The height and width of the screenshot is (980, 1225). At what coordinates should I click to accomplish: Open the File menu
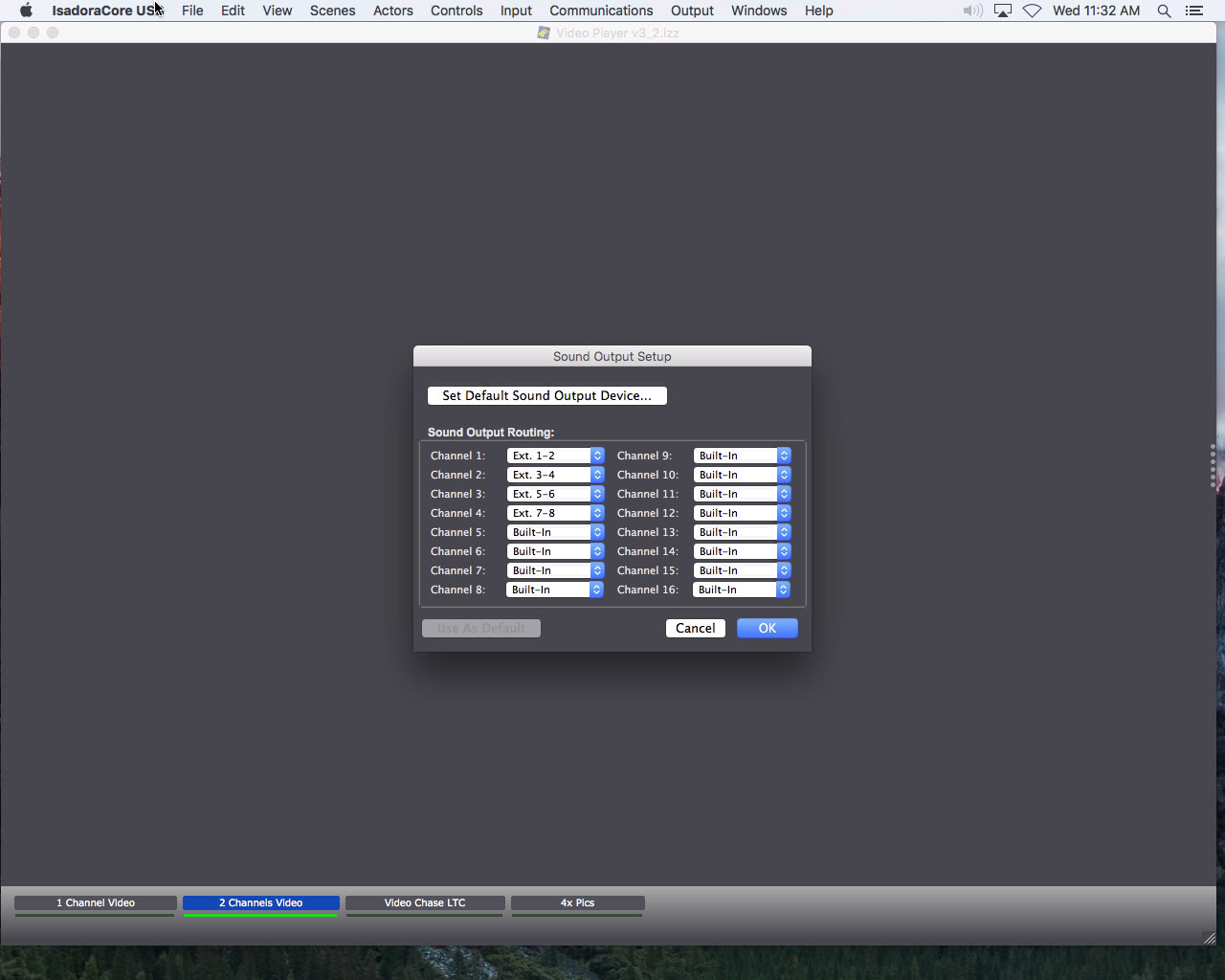pos(192,11)
